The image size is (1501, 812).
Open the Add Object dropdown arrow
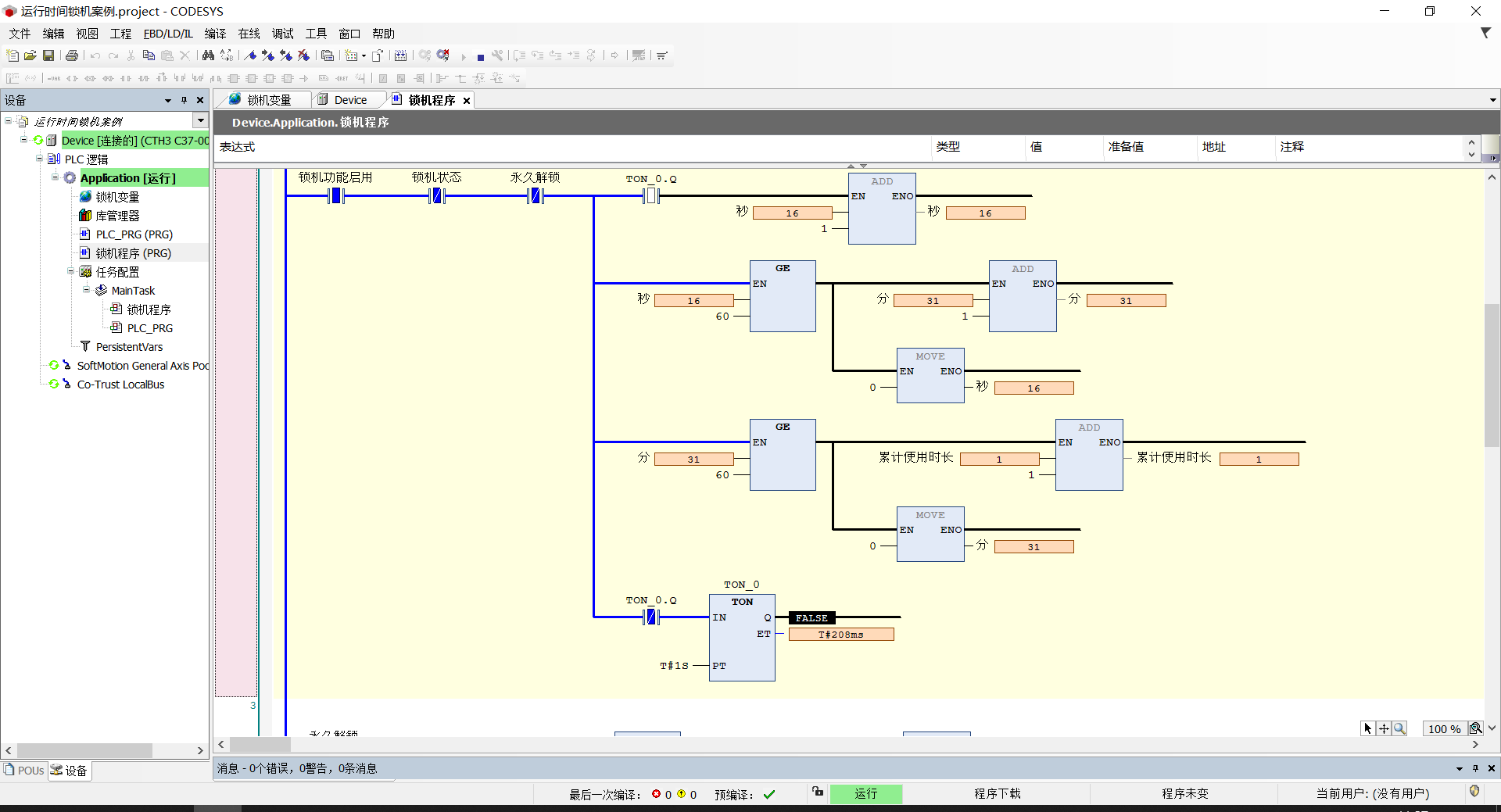pyautogui.click(x=364, y=55)
